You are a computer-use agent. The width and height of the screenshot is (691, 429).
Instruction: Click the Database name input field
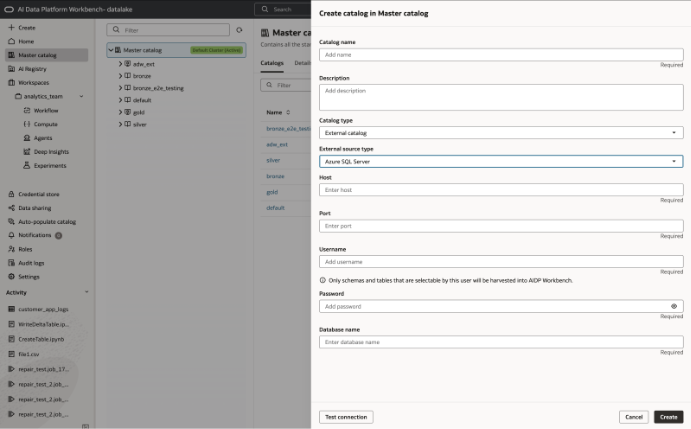pos(501,342)
